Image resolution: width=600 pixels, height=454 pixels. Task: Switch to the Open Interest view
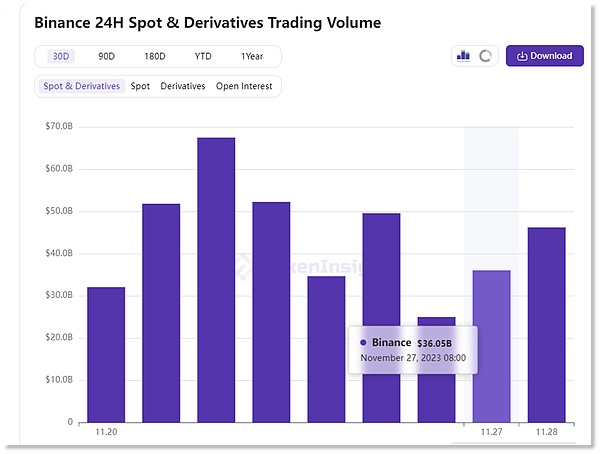(x=244, y=86)
